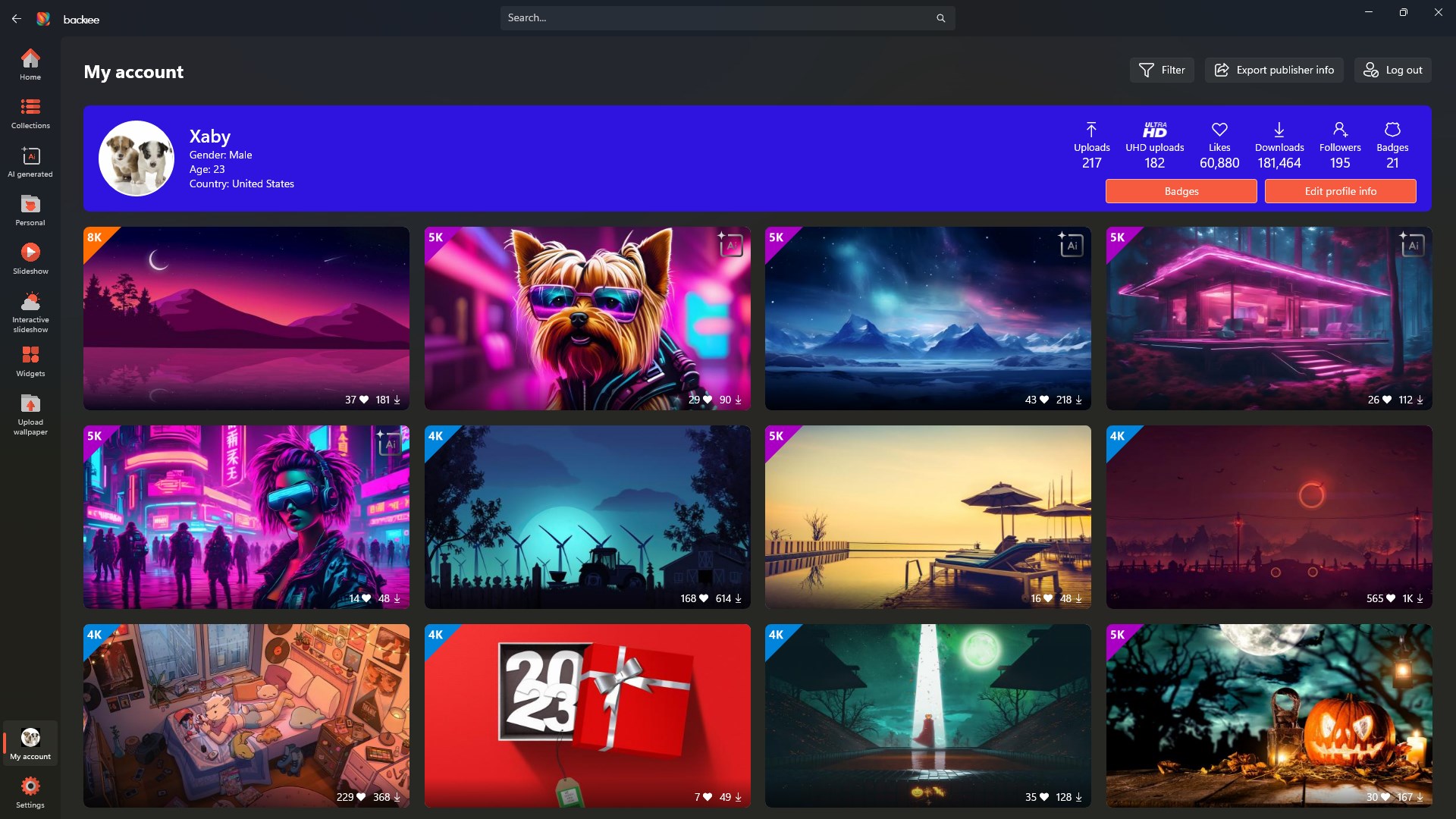The height and width of the screenshot is (819, 1456).
Task: Switch to My account in the sidebar
Action: coord(30,742)
